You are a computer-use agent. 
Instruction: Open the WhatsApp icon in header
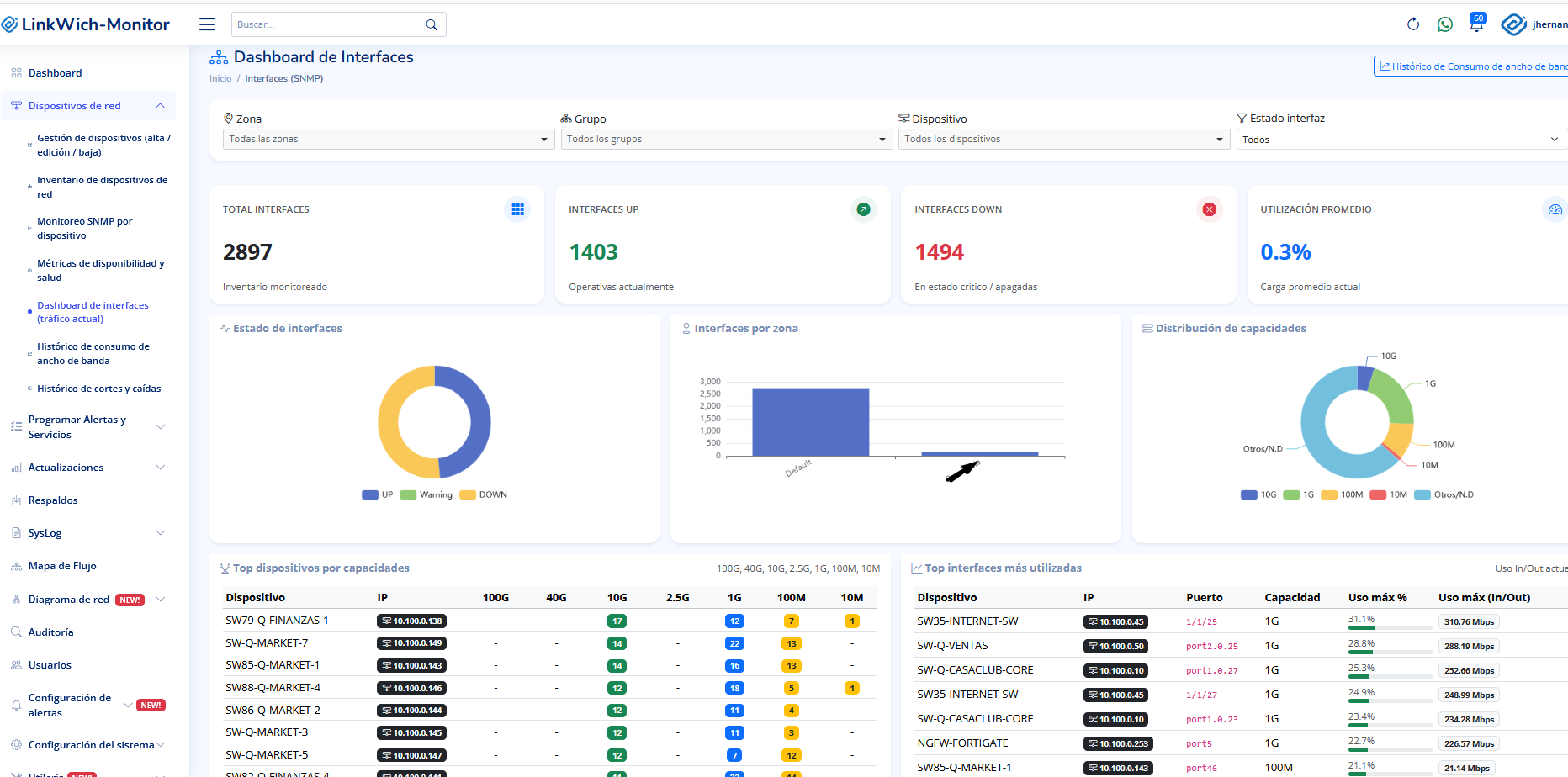(x=1445, y=24)
